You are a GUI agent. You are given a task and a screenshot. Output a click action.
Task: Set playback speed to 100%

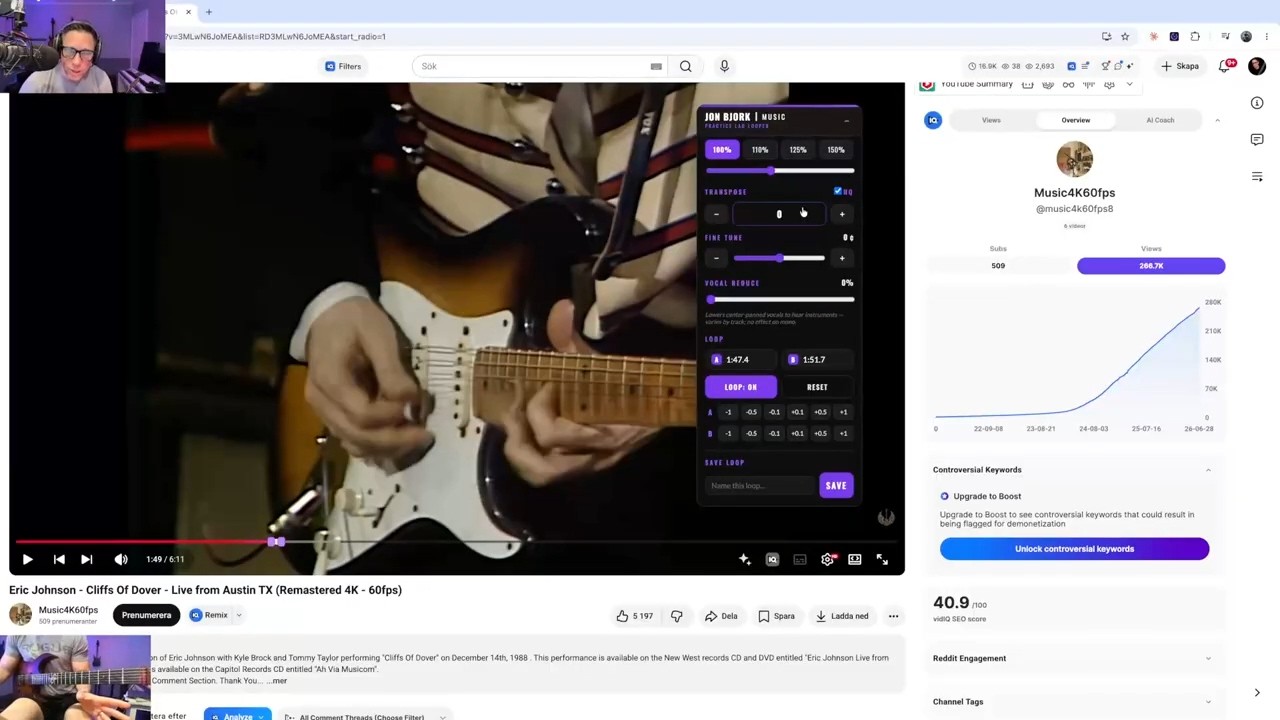coord(722,150)
